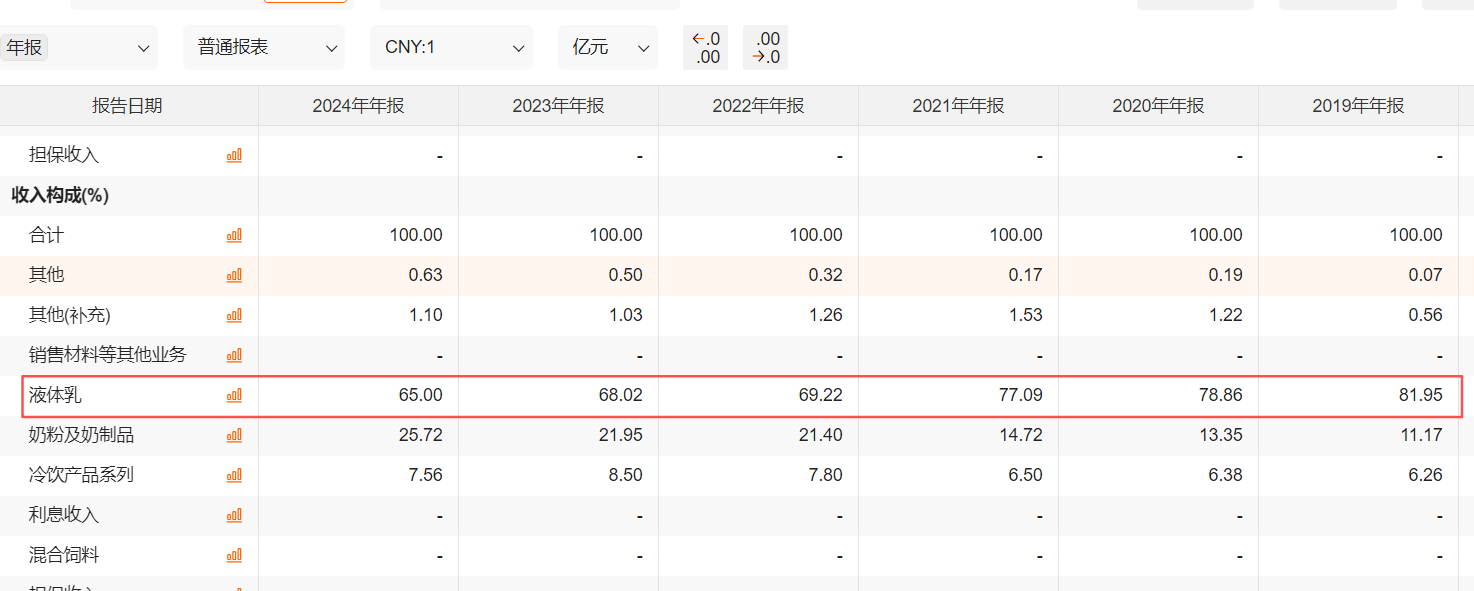Viewport: 1474px width, 591px height.
Task: Select the 利息收入 row label
Action: point(64,515)
